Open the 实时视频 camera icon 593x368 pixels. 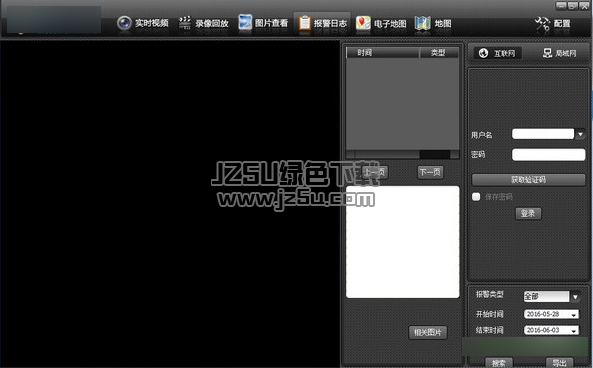[124, 23]
